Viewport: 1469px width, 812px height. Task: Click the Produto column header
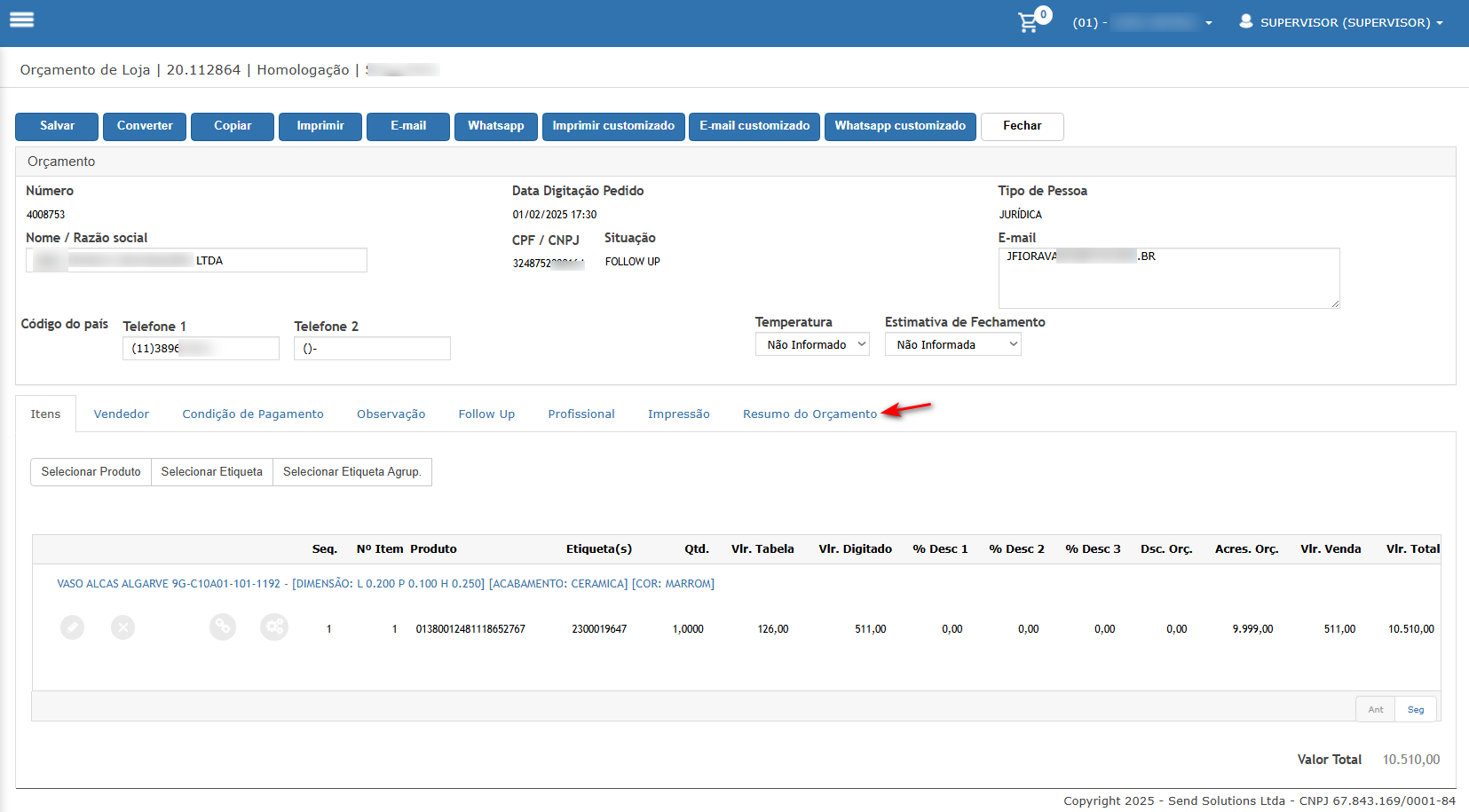(433, 549)
